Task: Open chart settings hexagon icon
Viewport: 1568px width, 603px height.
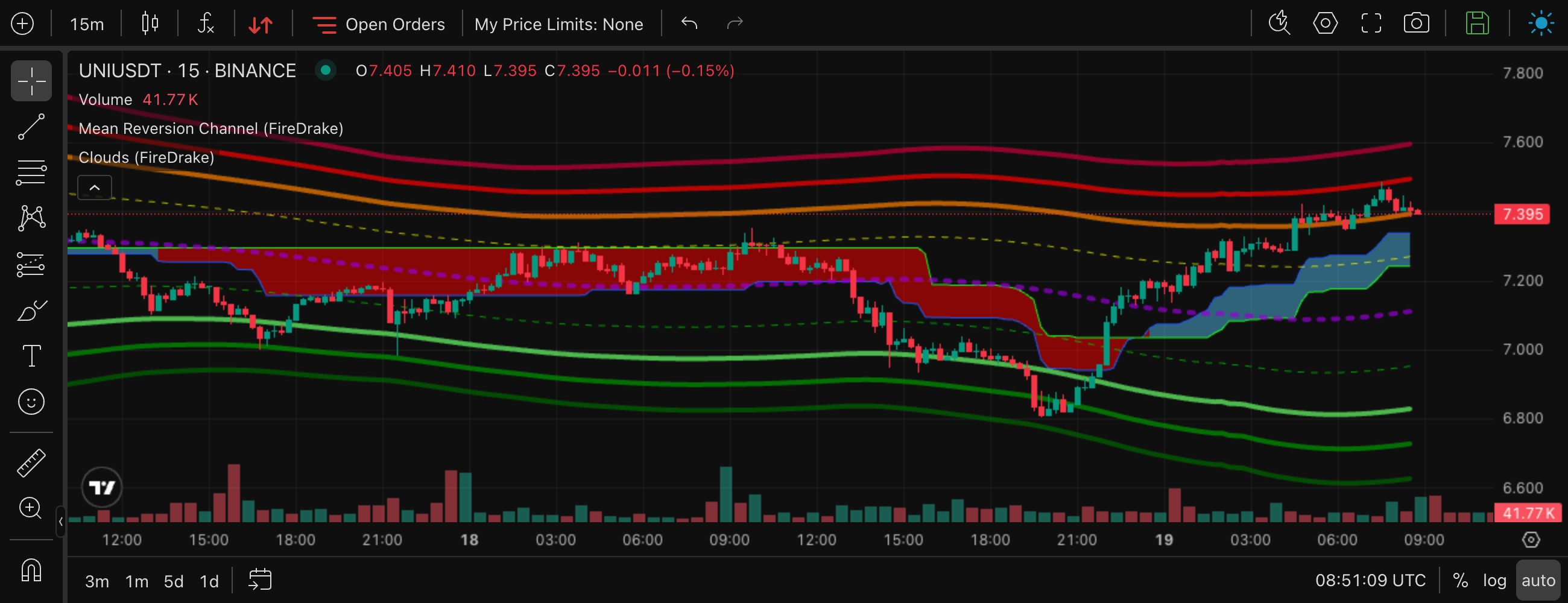Action: pyautogui.click(x=1325, y=24)
